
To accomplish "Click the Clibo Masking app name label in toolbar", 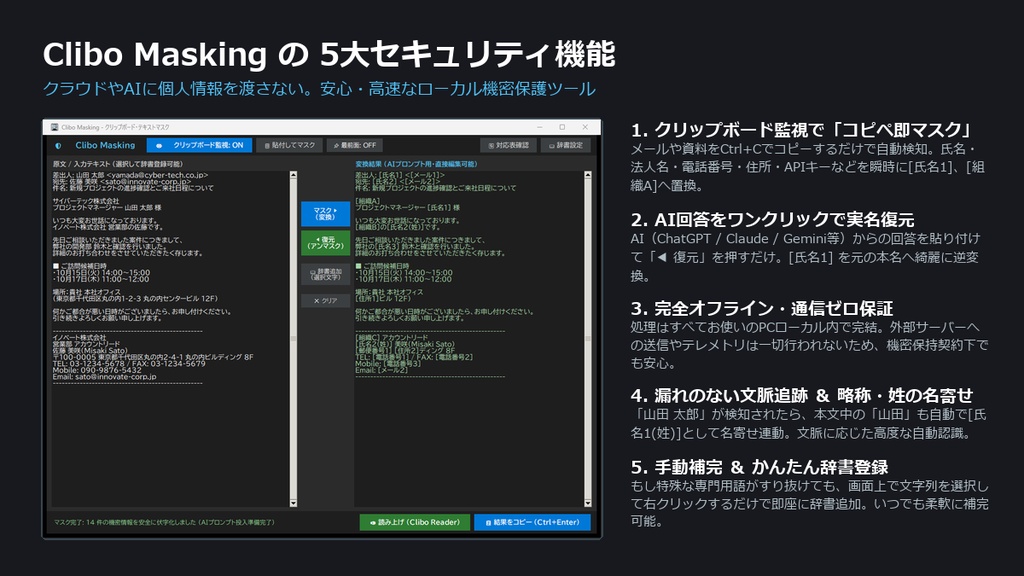I will [x=105, y=145].
